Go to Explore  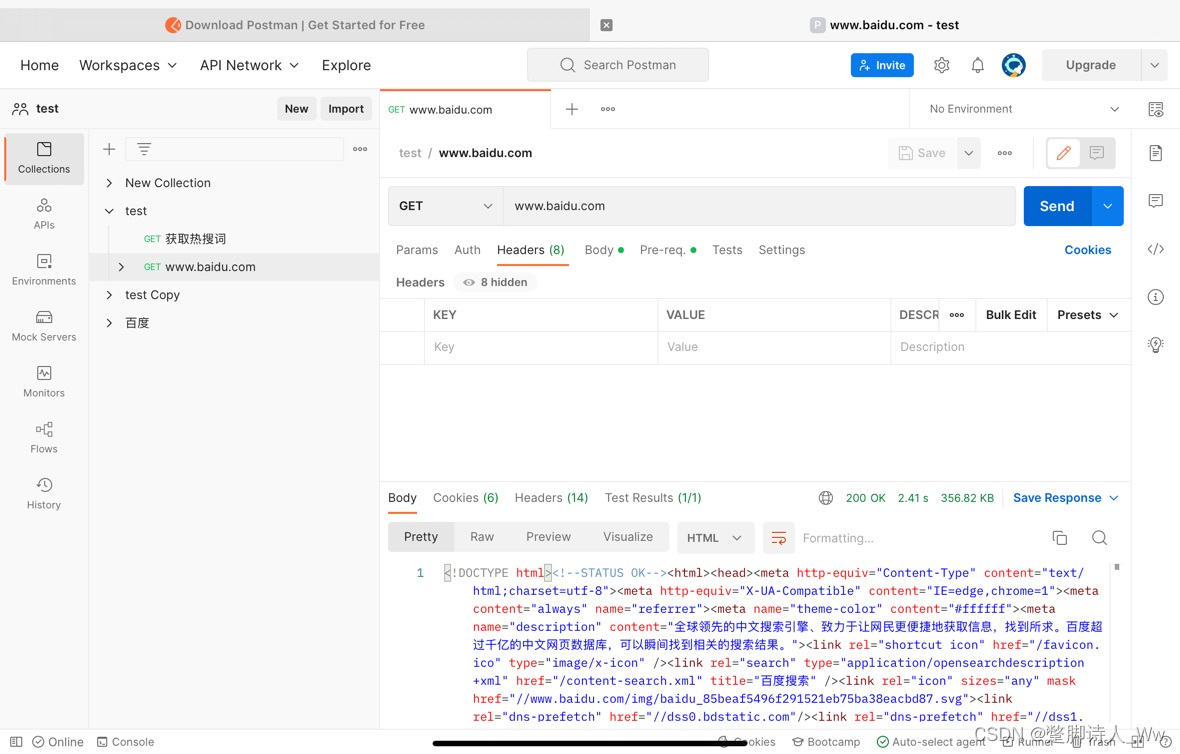(x=346, y=65)
